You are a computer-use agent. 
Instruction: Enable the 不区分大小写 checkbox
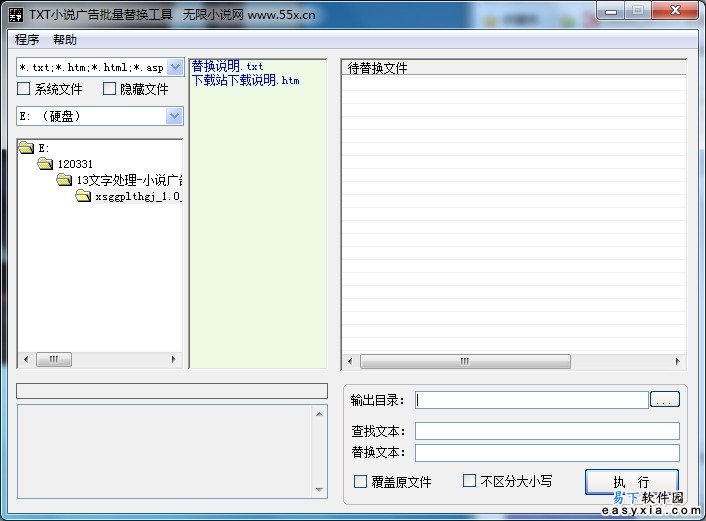pos(469,480)
